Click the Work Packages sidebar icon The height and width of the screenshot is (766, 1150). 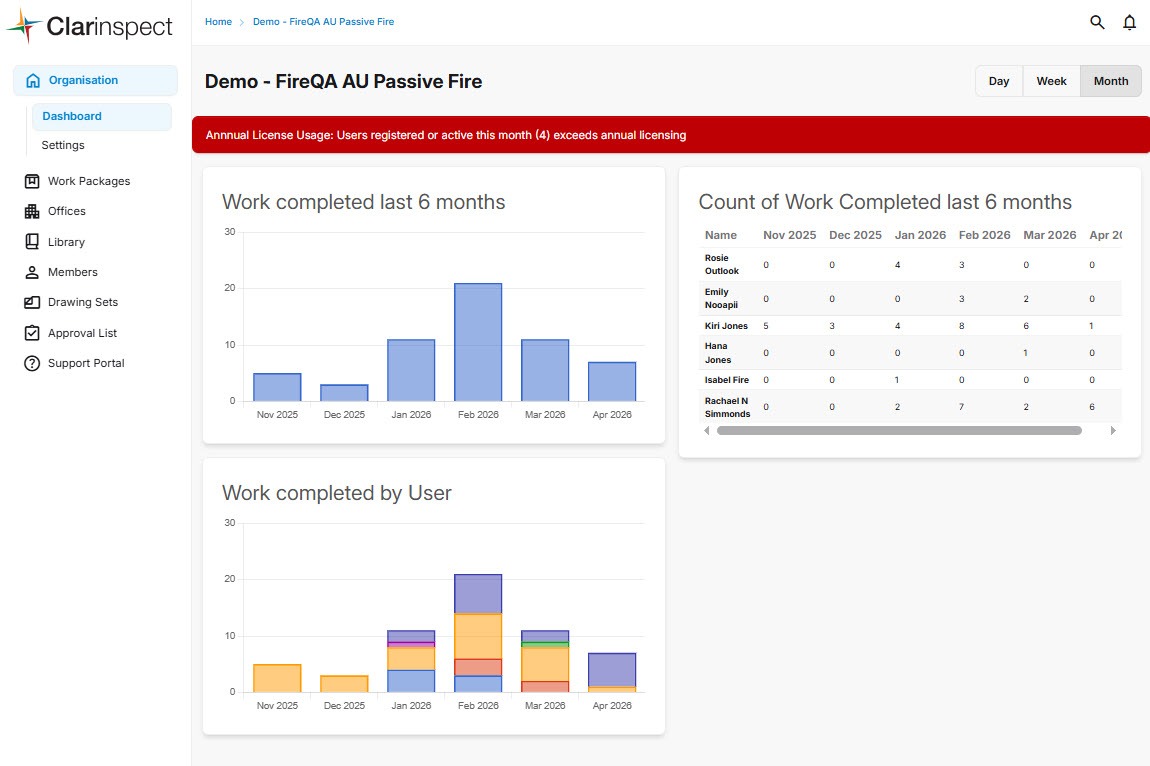tap(31, 181)
